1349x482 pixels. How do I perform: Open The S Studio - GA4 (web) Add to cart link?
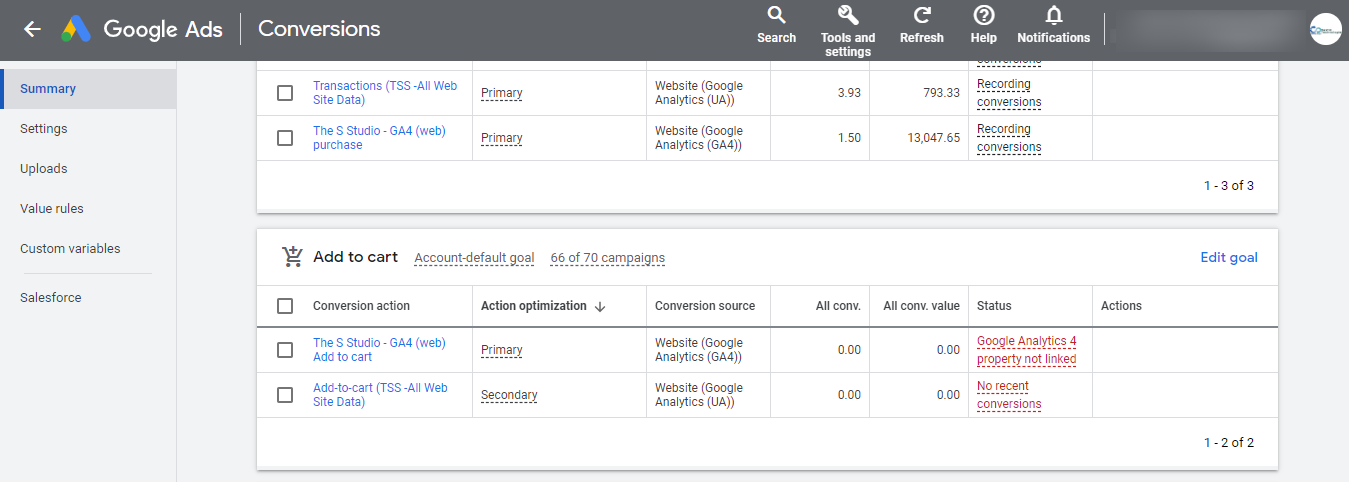point(379,350)
